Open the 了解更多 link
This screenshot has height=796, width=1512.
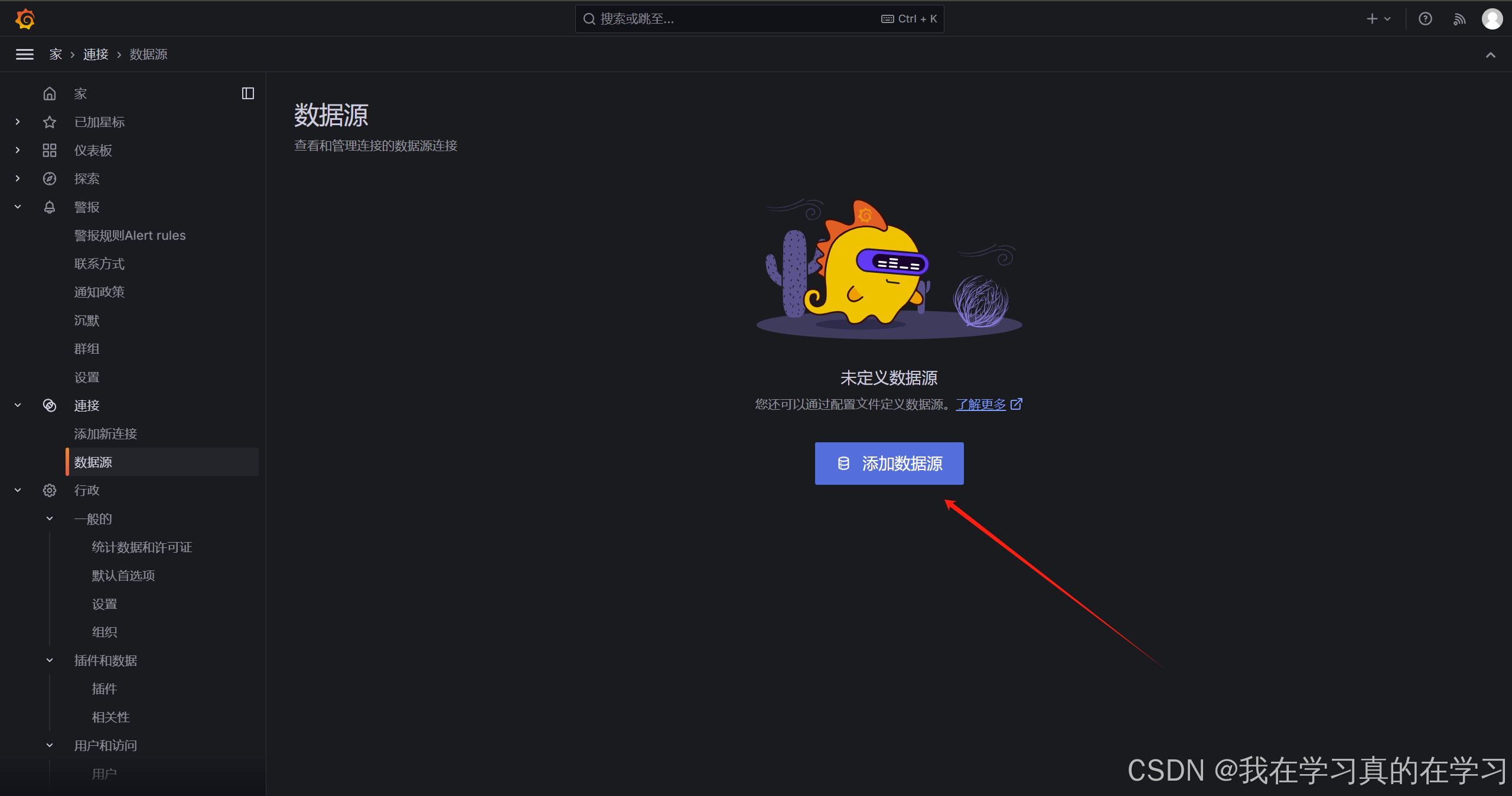pyautogui.click(x=980, y=404)
